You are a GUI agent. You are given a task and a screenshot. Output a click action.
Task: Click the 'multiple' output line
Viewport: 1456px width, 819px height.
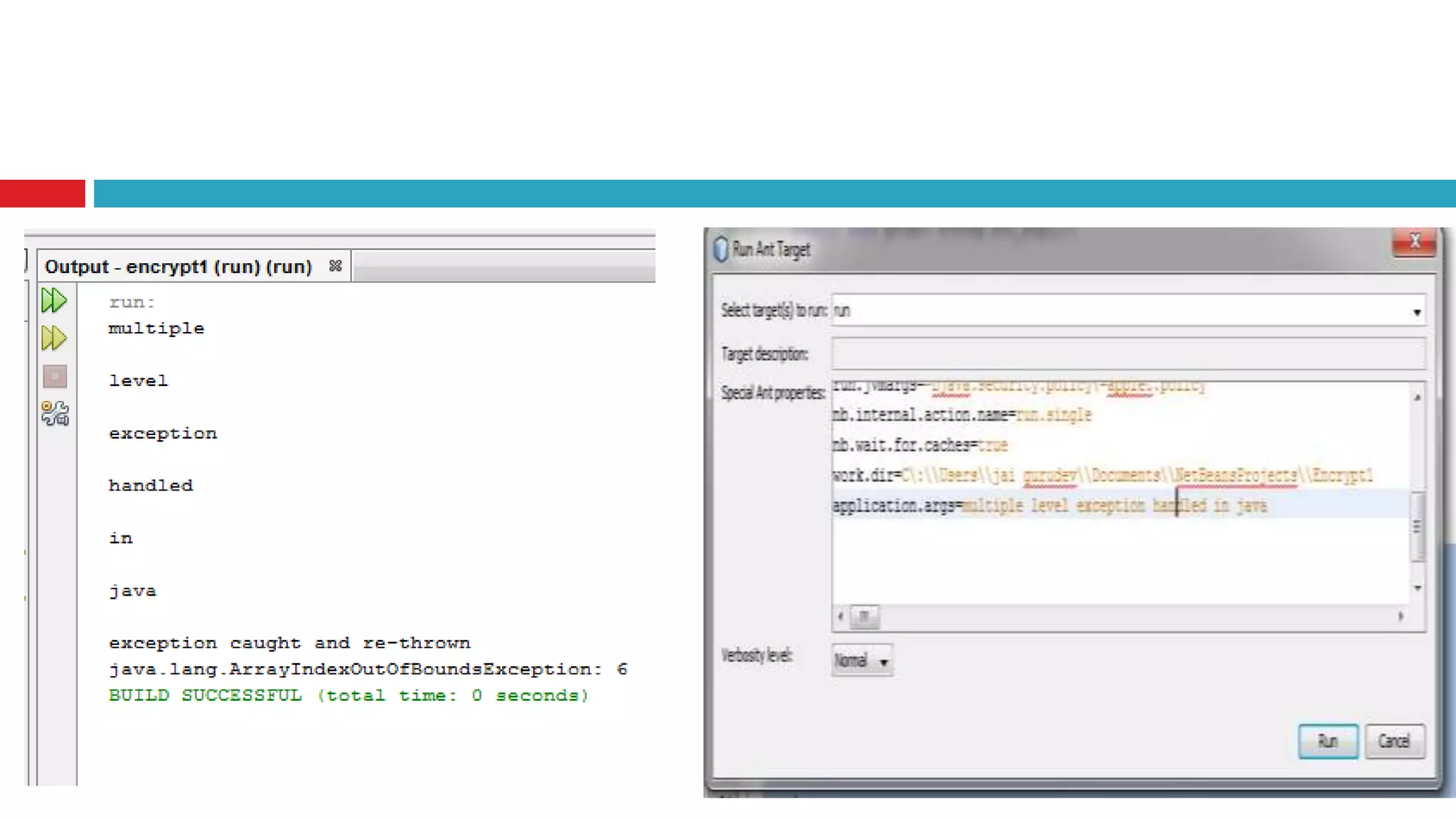click(156, 328)
